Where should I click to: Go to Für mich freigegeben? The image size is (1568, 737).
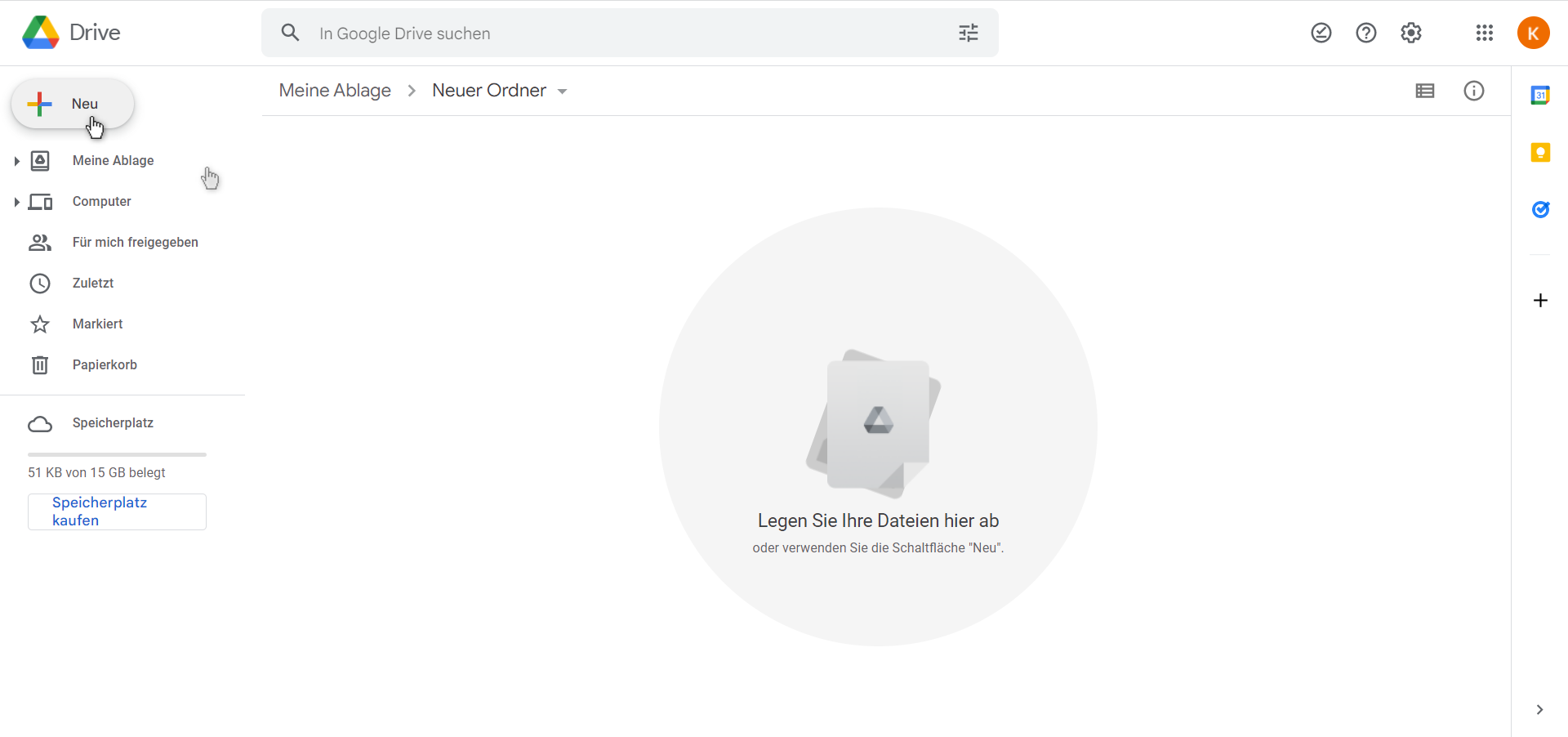click(135, 243)
